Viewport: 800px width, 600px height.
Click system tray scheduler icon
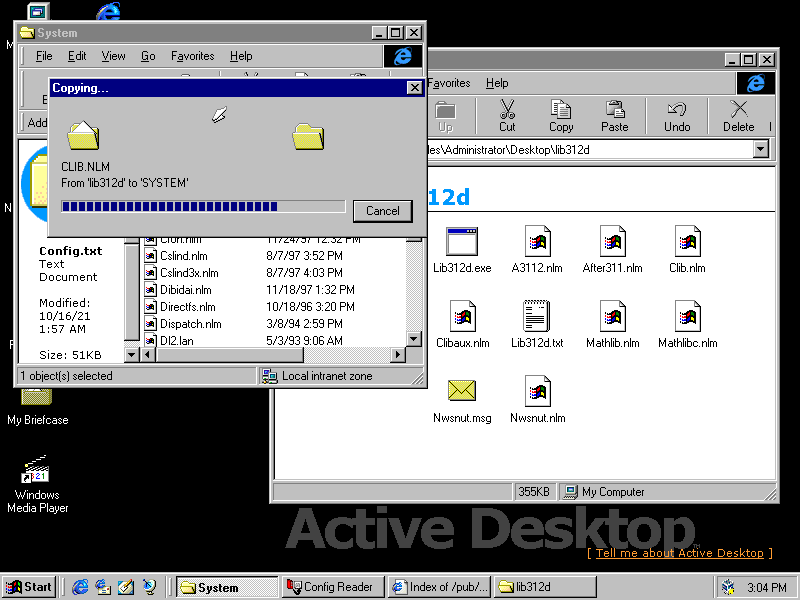[729, 587]
